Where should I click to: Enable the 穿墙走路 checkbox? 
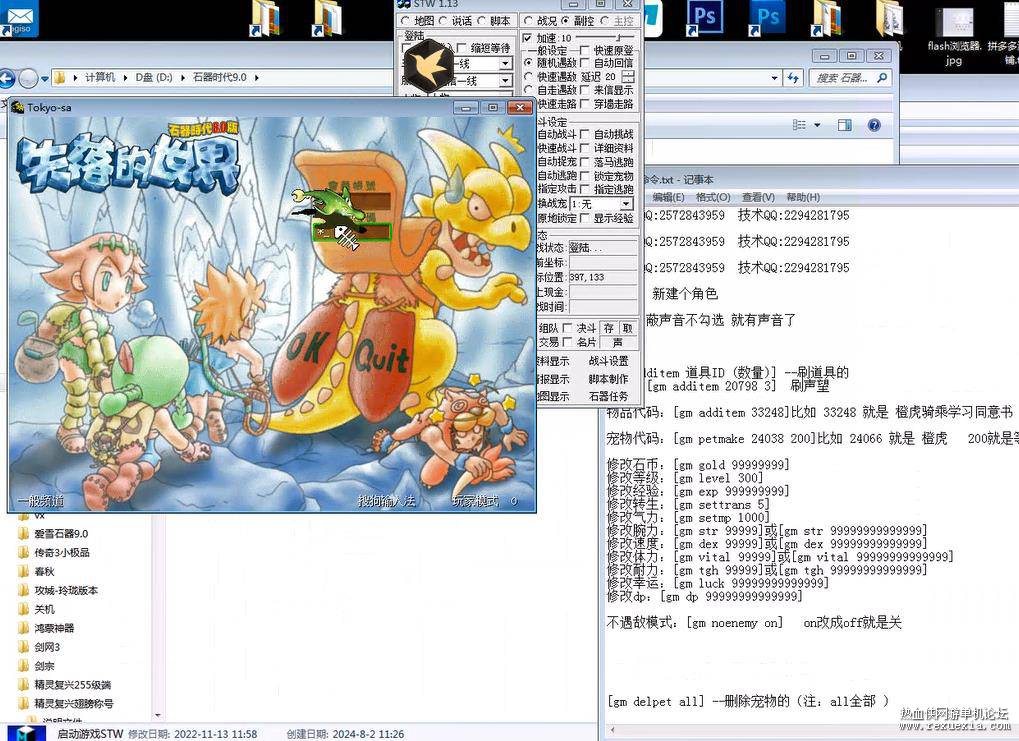coord(584,104)
